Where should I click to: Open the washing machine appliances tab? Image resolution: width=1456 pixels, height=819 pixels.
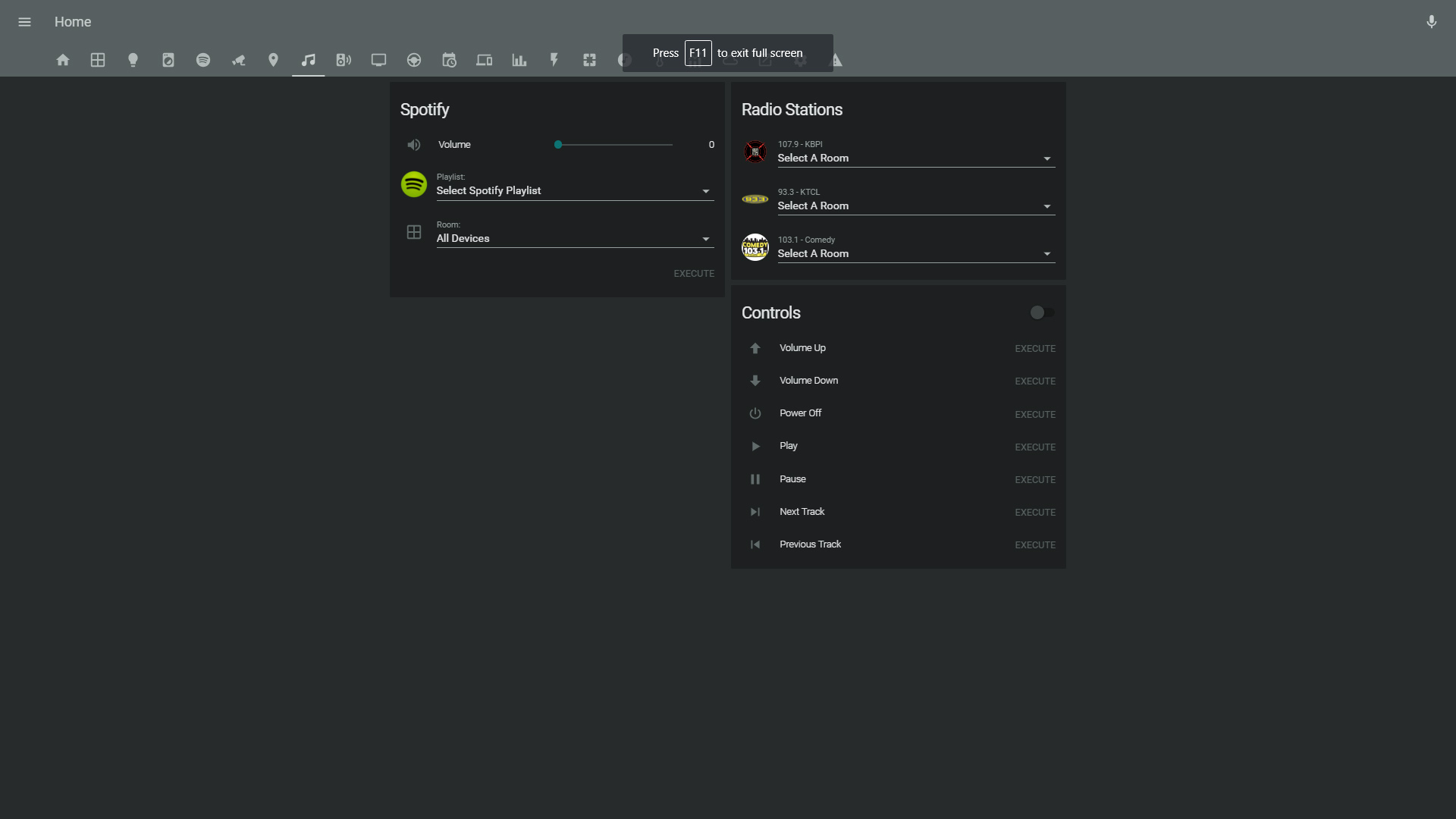[168, 60]
